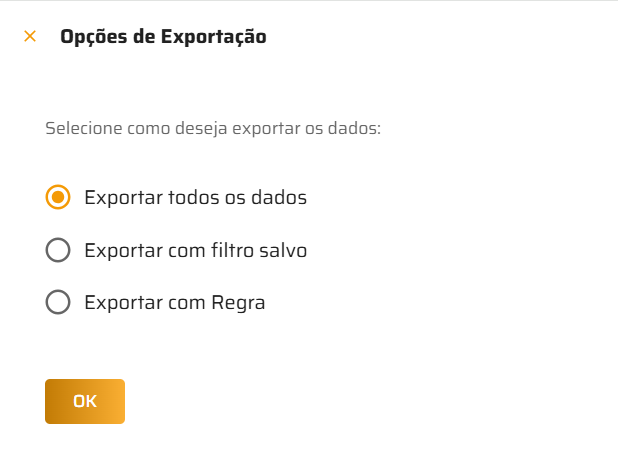Select the 'Exportar todos os dados' radio button
The image size is (618, 466).
pyautogui.click(x=58, y=197)
